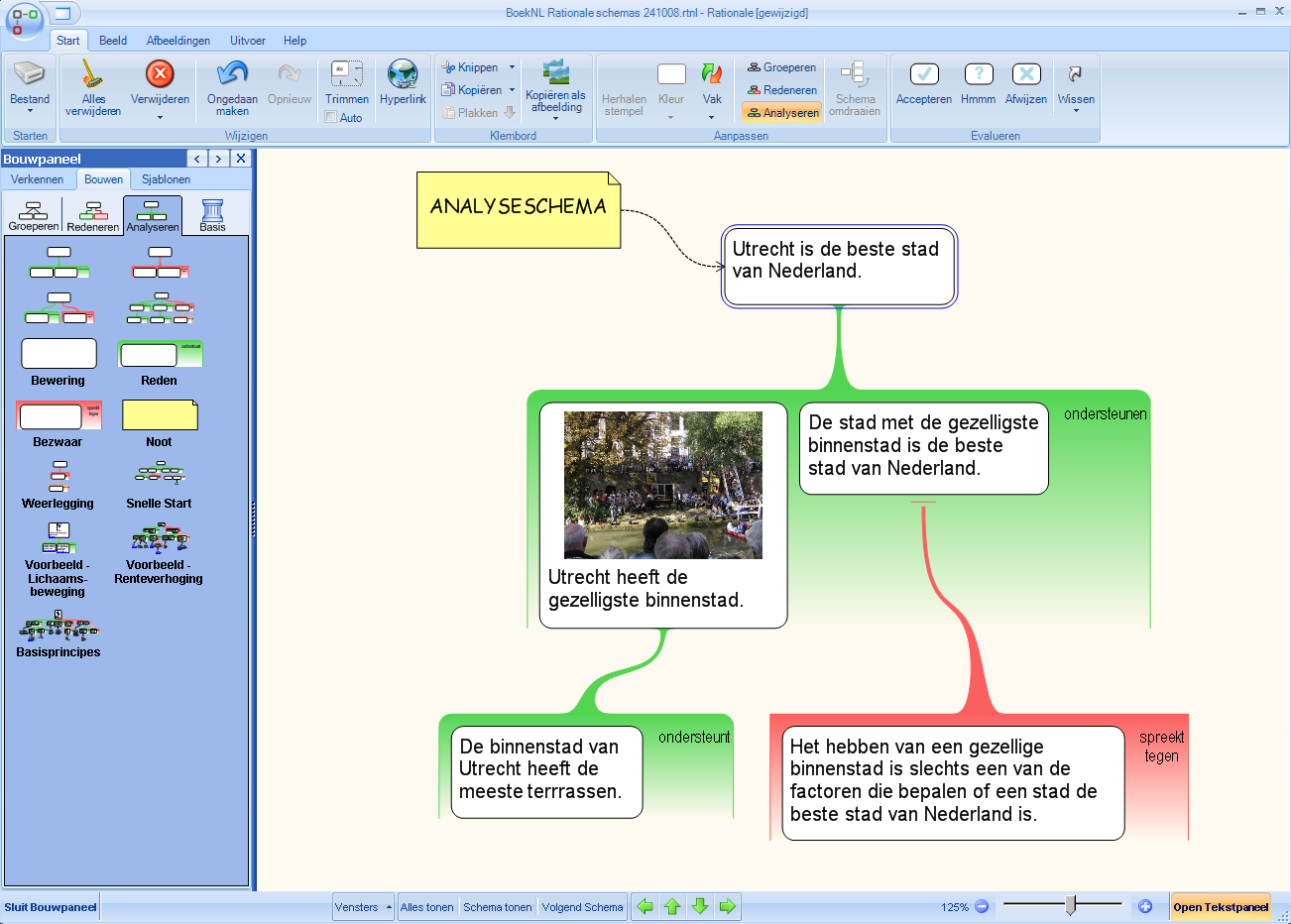1291x924 pixels.
Task: Click the green up navigation arrow
Action: point(672,906)
